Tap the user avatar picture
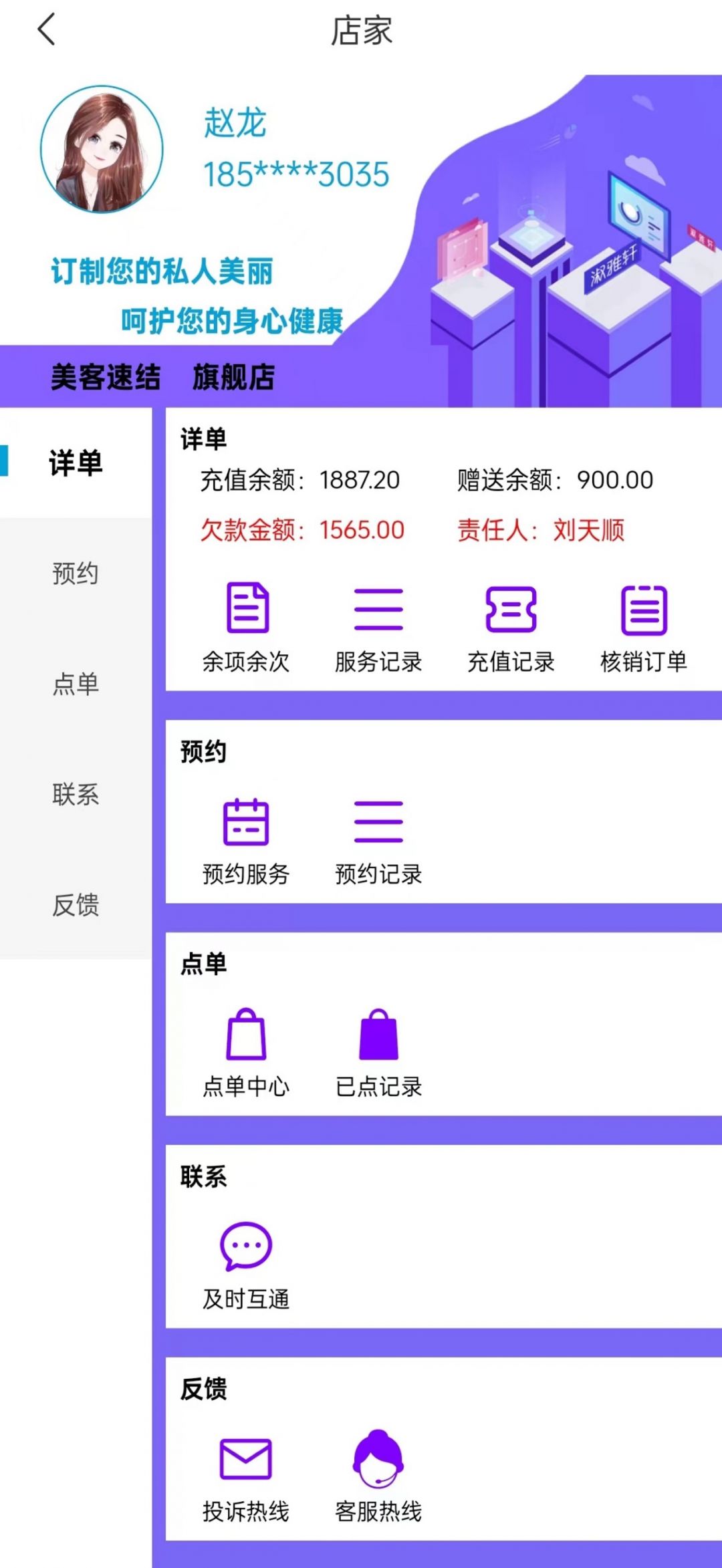 pos(102,149)
